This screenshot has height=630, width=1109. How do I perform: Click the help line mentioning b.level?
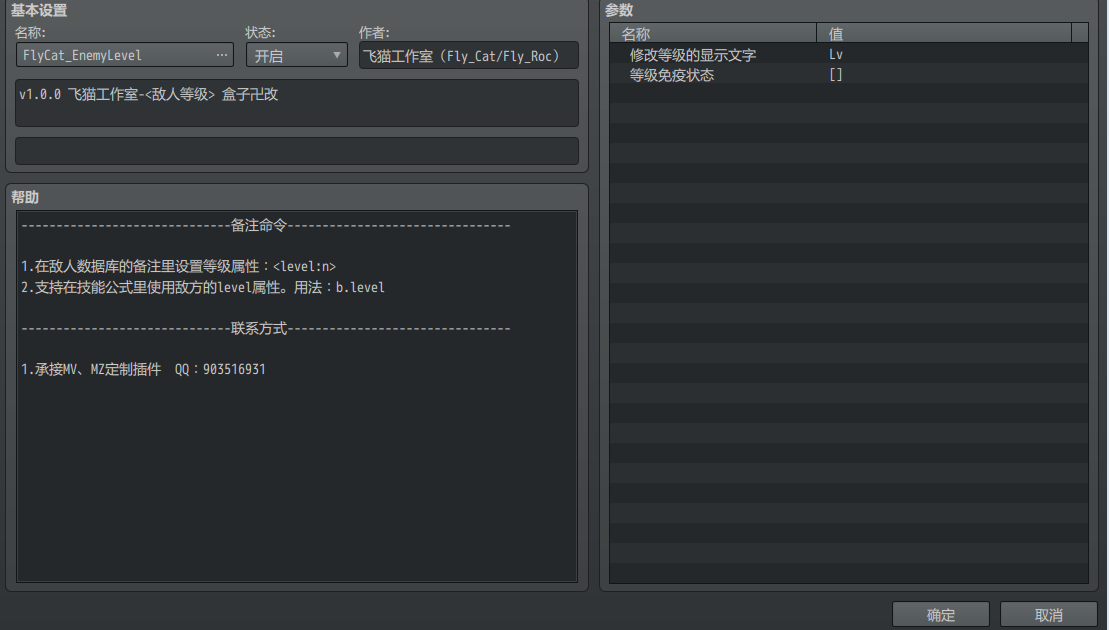pyautogui.click(x=203, y=288)
